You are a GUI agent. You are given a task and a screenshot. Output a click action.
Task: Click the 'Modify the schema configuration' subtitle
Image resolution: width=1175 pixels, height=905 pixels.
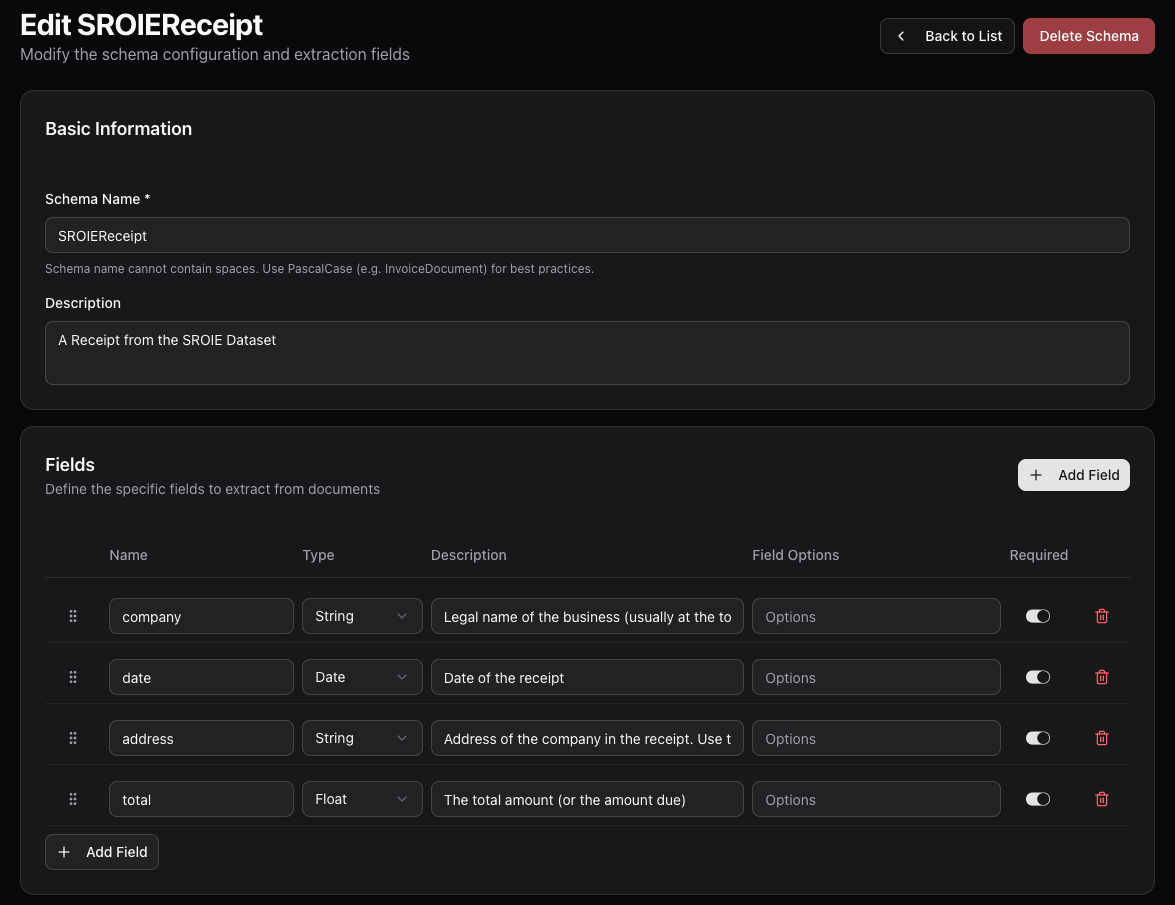click(x=214, y=55)
